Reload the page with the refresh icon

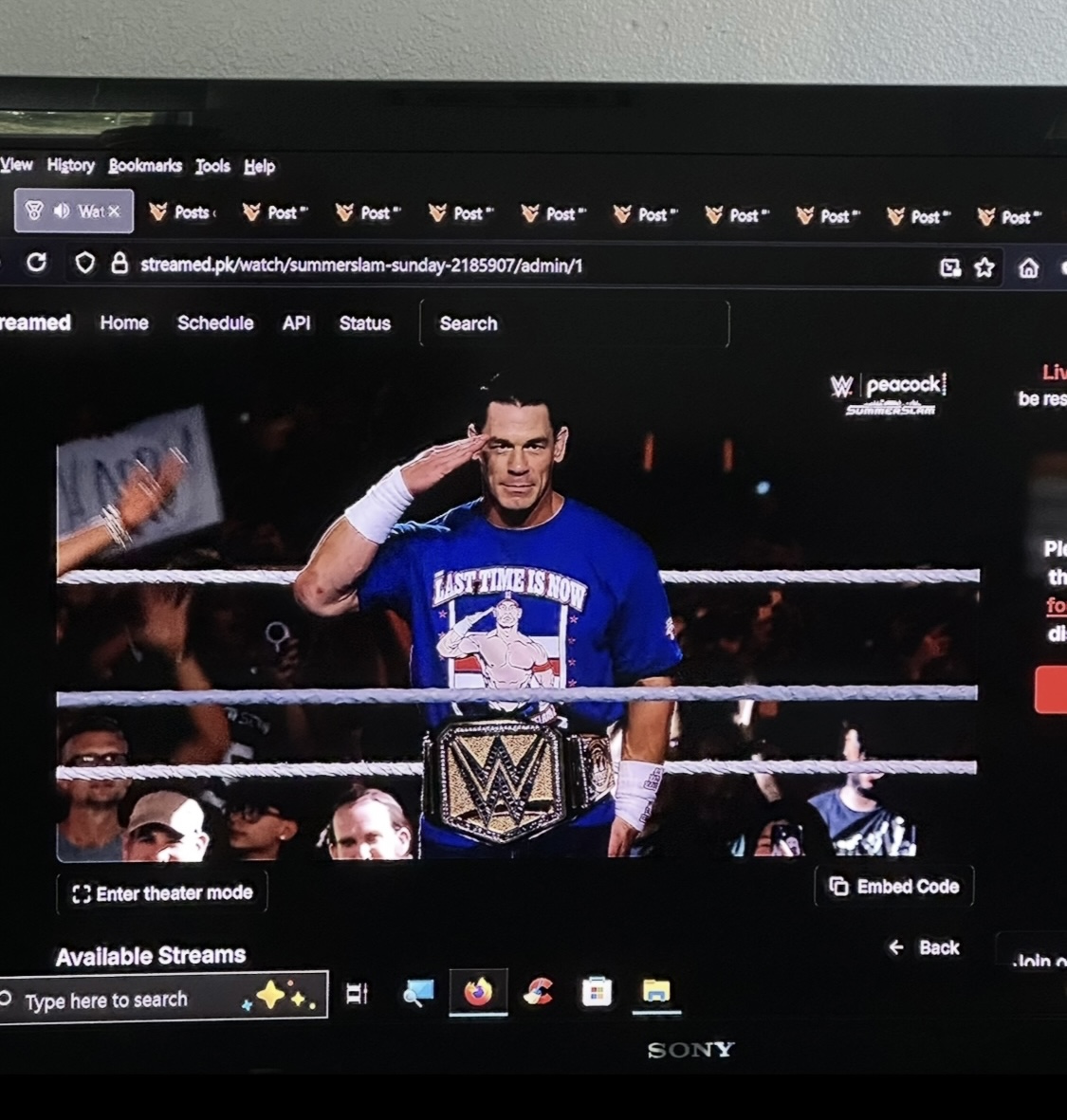point(36,263)
